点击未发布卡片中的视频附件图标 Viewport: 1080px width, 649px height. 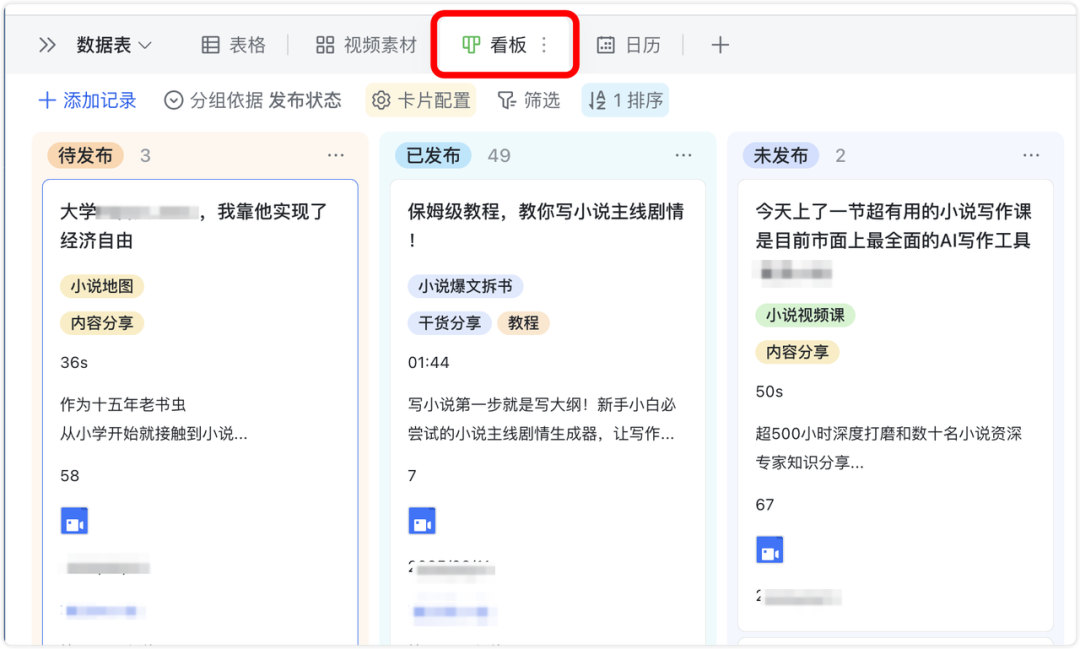click(770, 549)
